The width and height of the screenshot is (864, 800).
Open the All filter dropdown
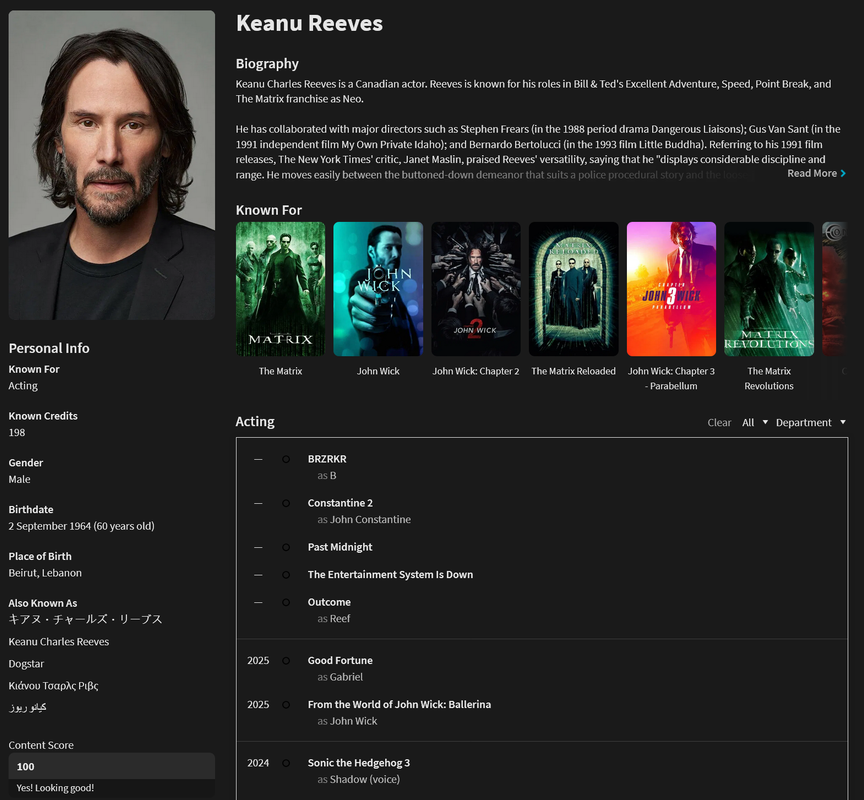pyautogui.click(x=754, y=423)
